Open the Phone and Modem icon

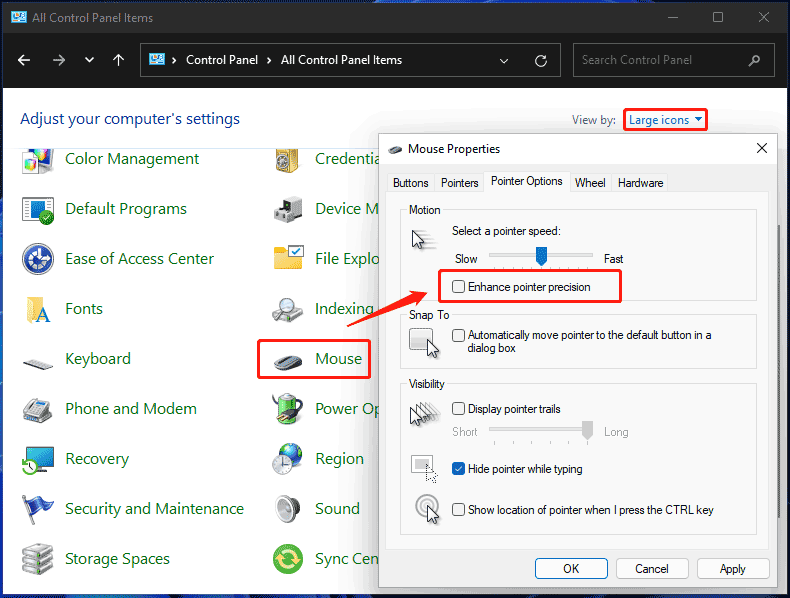(38, 410)
